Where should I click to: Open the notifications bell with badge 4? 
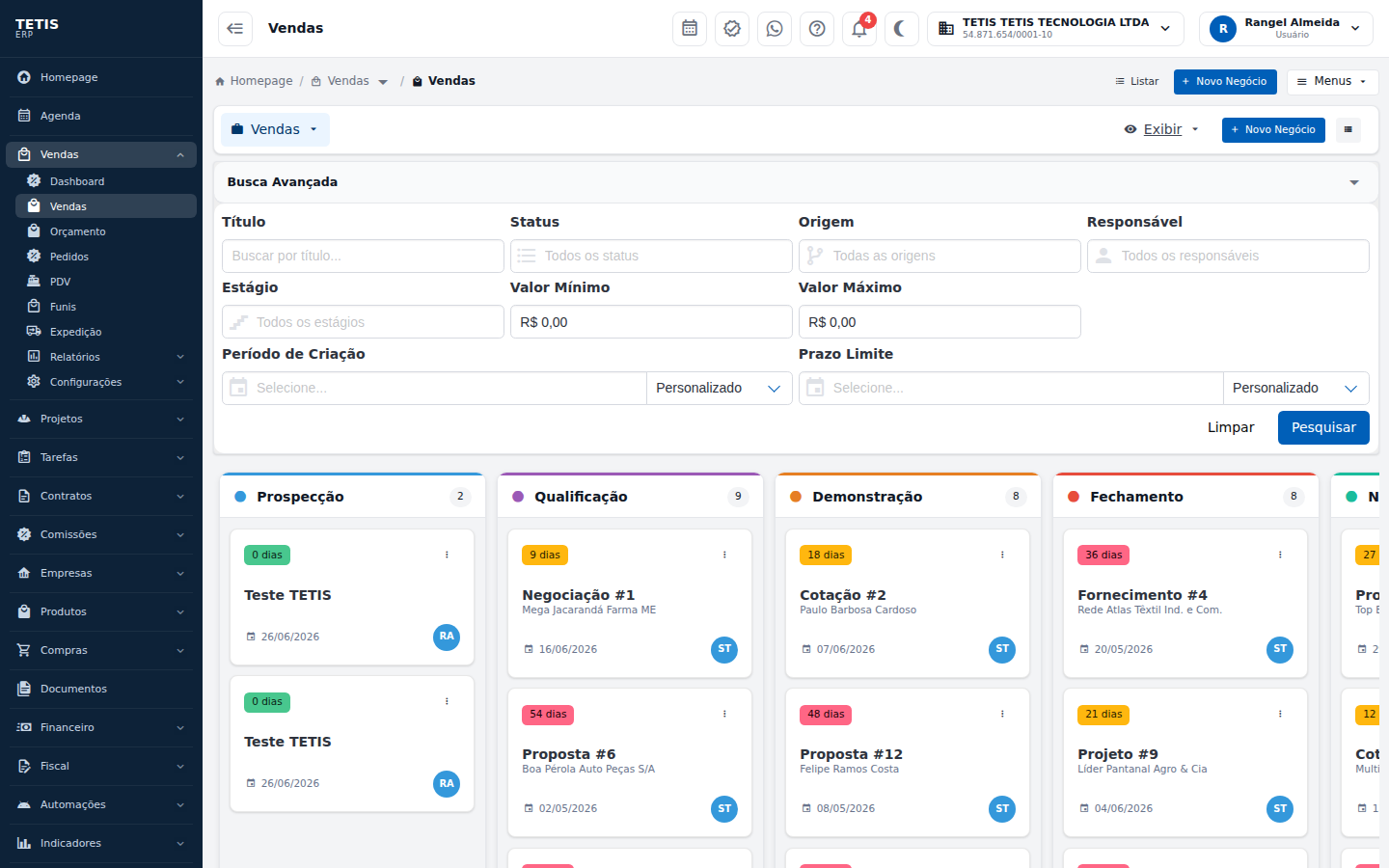click(x=859, y=29)
